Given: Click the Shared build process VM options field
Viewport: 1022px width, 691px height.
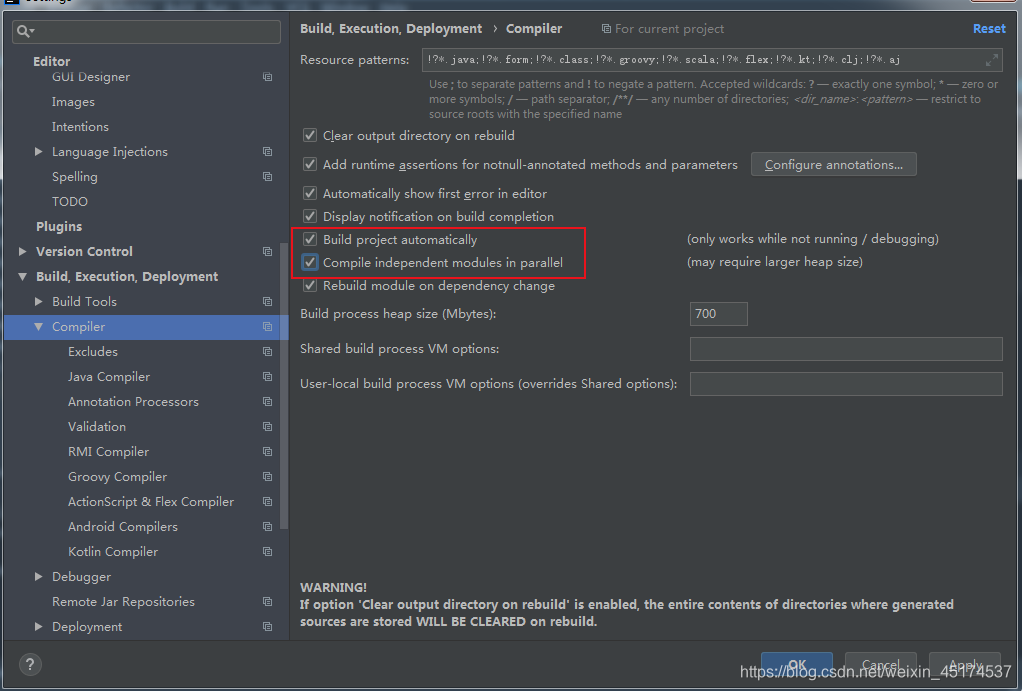Looking at the screenshot, I should tap(846, 349).
